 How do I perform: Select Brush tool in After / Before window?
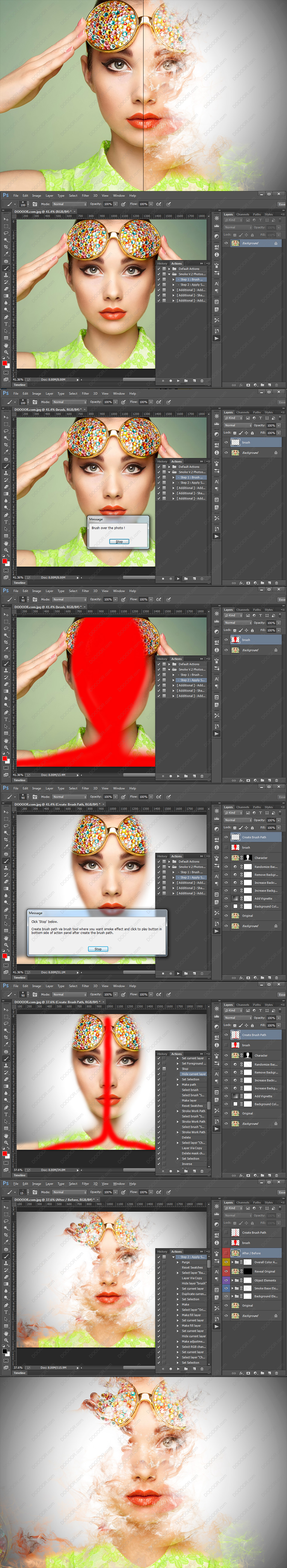coord(7,1256)
